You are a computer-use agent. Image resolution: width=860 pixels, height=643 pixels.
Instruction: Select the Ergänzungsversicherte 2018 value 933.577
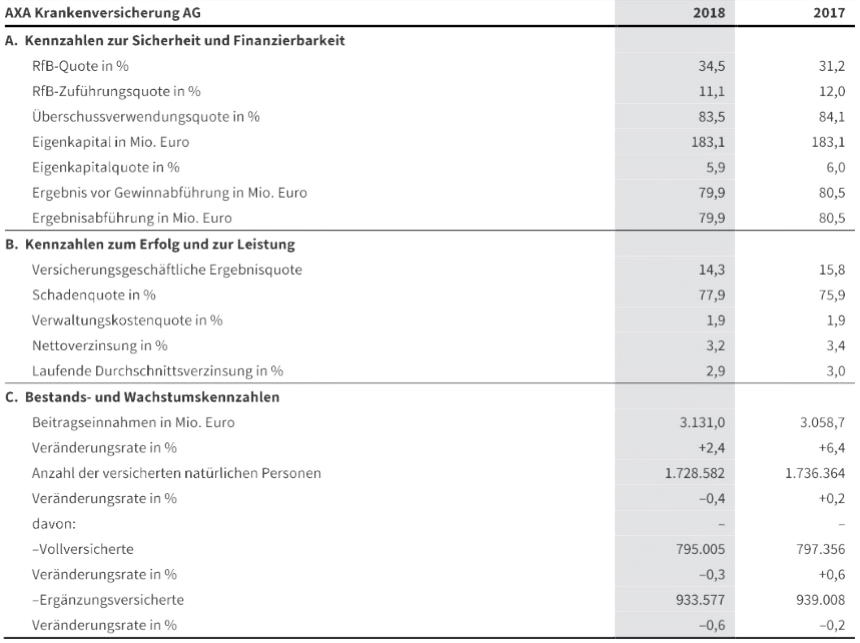point(697,600)
